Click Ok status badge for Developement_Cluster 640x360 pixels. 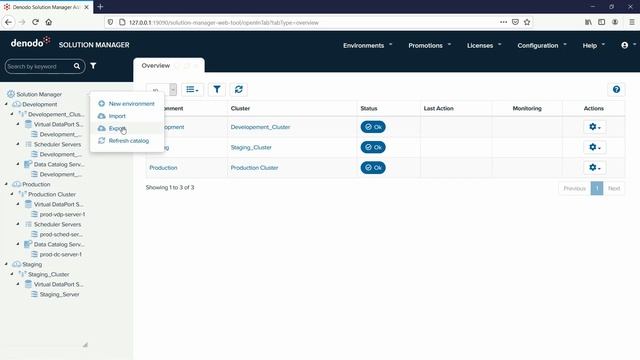point(373,127)
